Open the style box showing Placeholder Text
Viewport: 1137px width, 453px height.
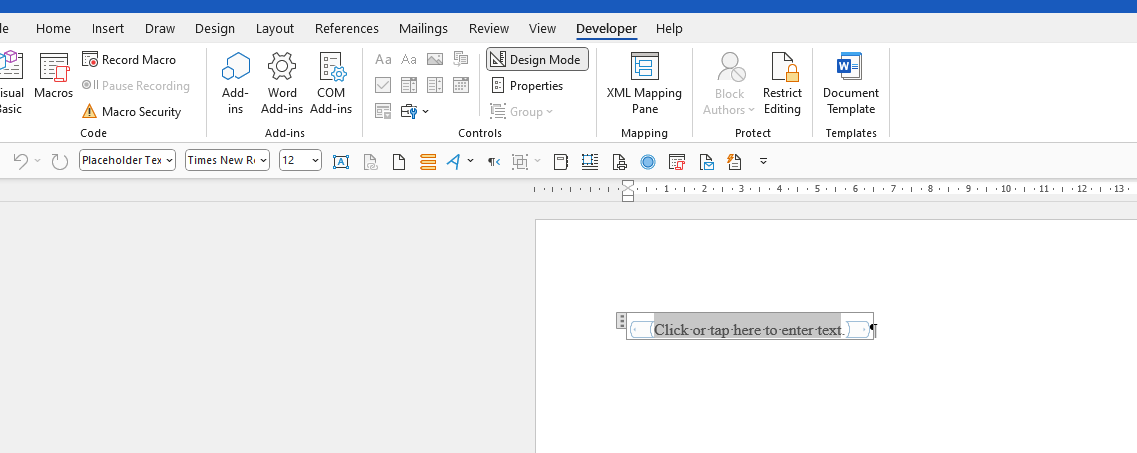pyautogui.click(x=128, y=160)
